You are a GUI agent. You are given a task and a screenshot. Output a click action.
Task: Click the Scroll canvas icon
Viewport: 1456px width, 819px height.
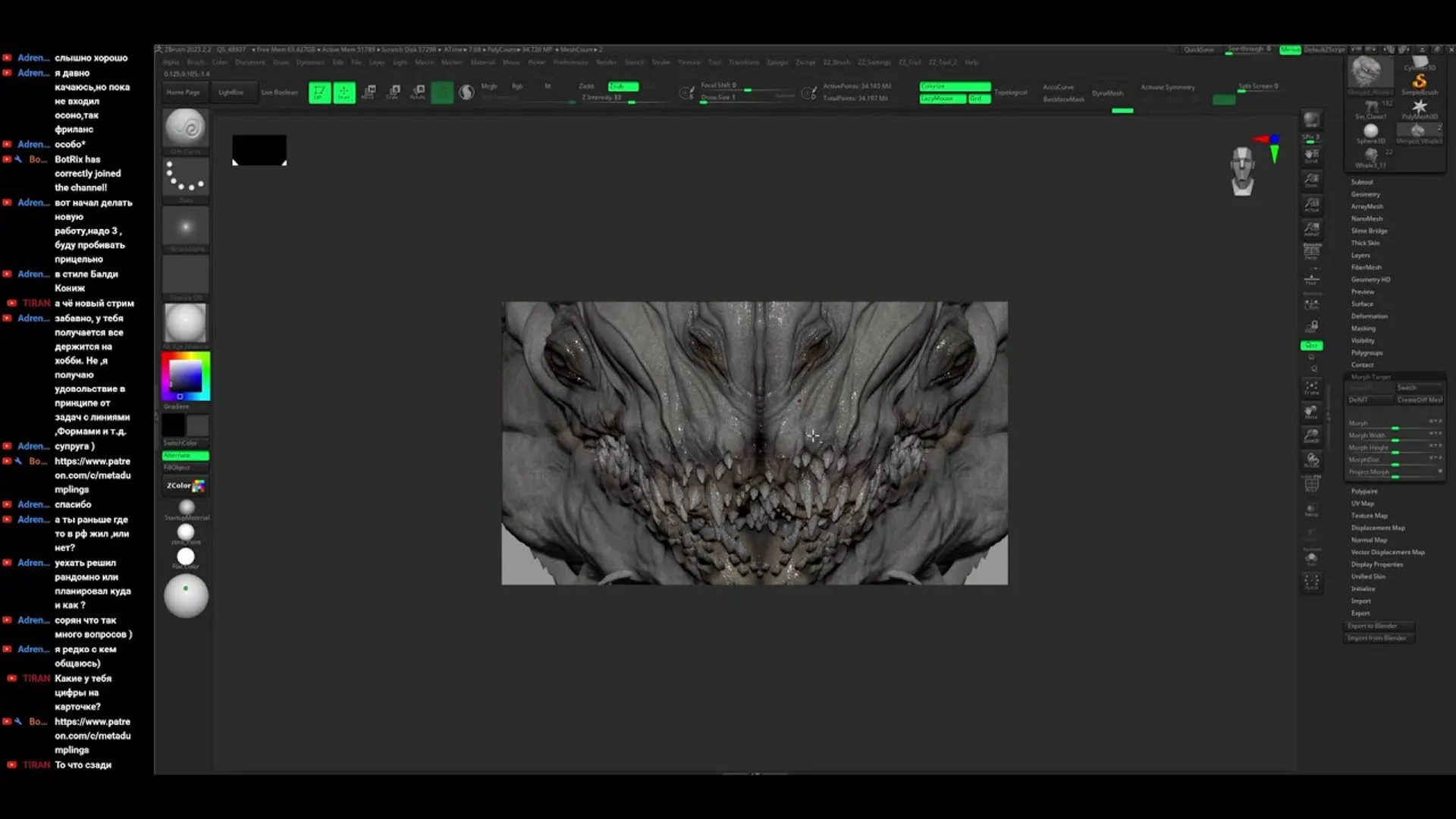click(1311, 156)
